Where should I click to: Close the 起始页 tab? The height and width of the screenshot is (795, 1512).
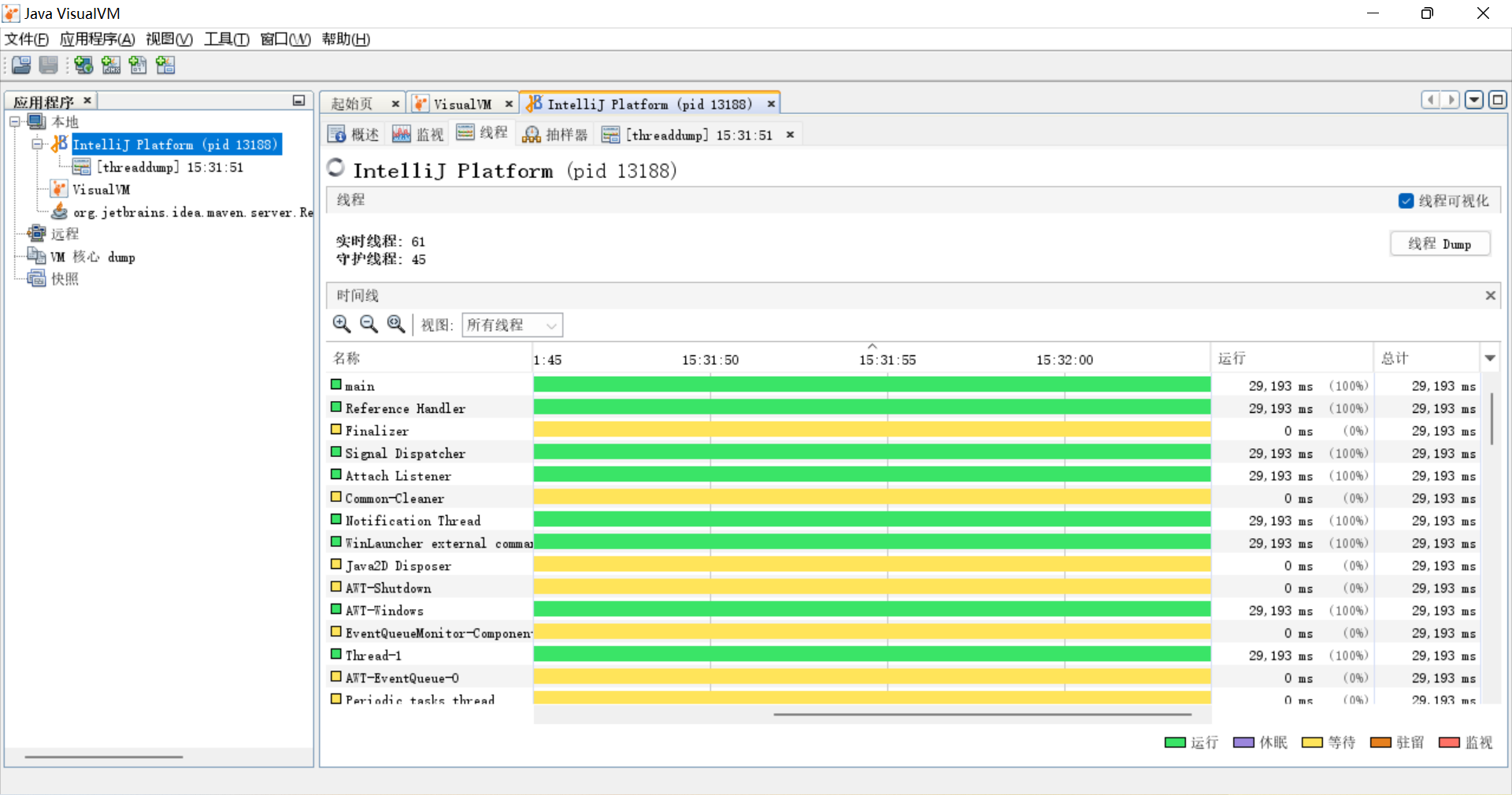click(395, 104)
